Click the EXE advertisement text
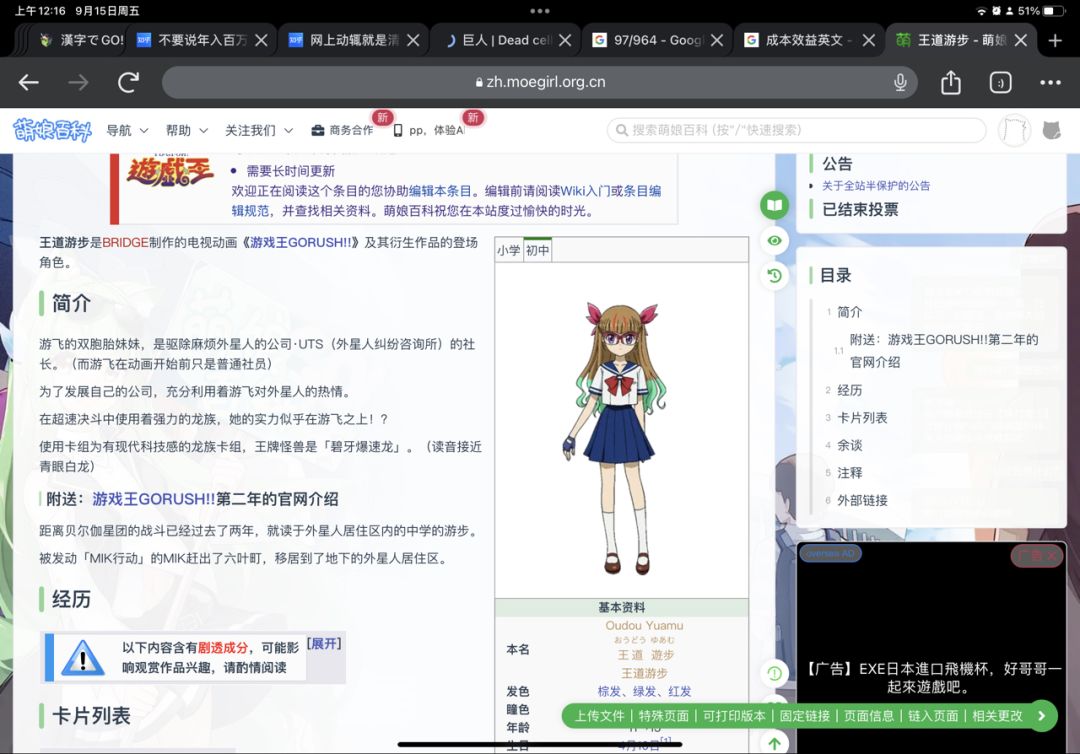The height and width of the screenshot is (754, 1080). [934, 678]
